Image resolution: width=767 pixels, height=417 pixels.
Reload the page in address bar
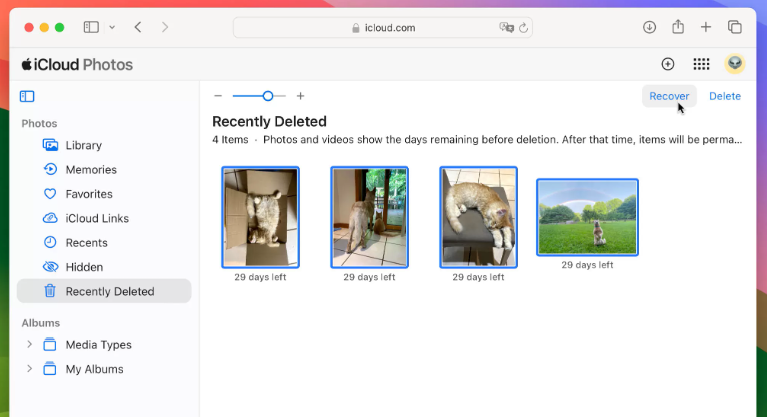tap(524, 28)
